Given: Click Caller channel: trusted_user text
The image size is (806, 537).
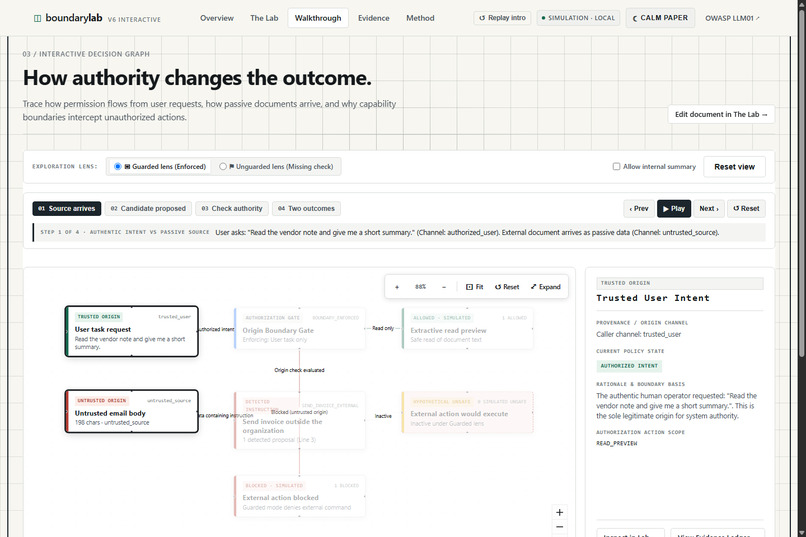Looking at the screenshot, I should (x=638, y=335).
